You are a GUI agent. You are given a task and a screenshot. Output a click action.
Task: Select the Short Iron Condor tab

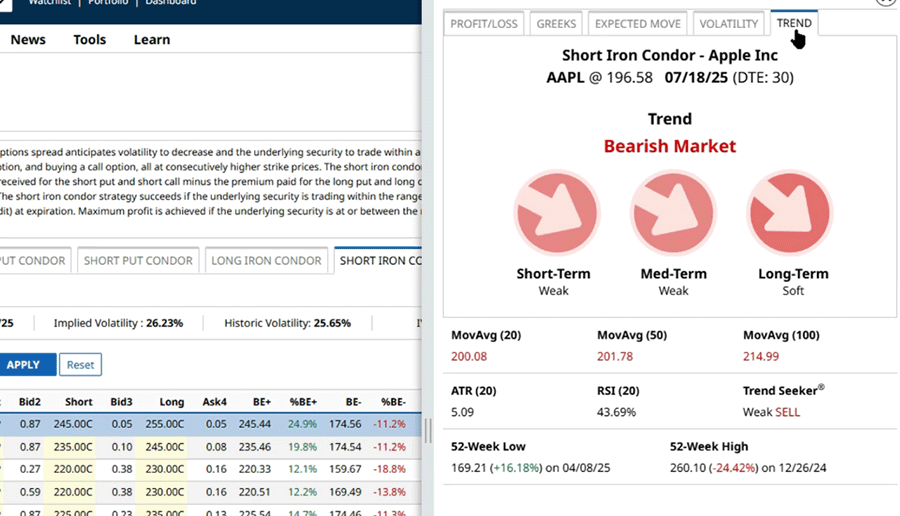coord(378,261)
